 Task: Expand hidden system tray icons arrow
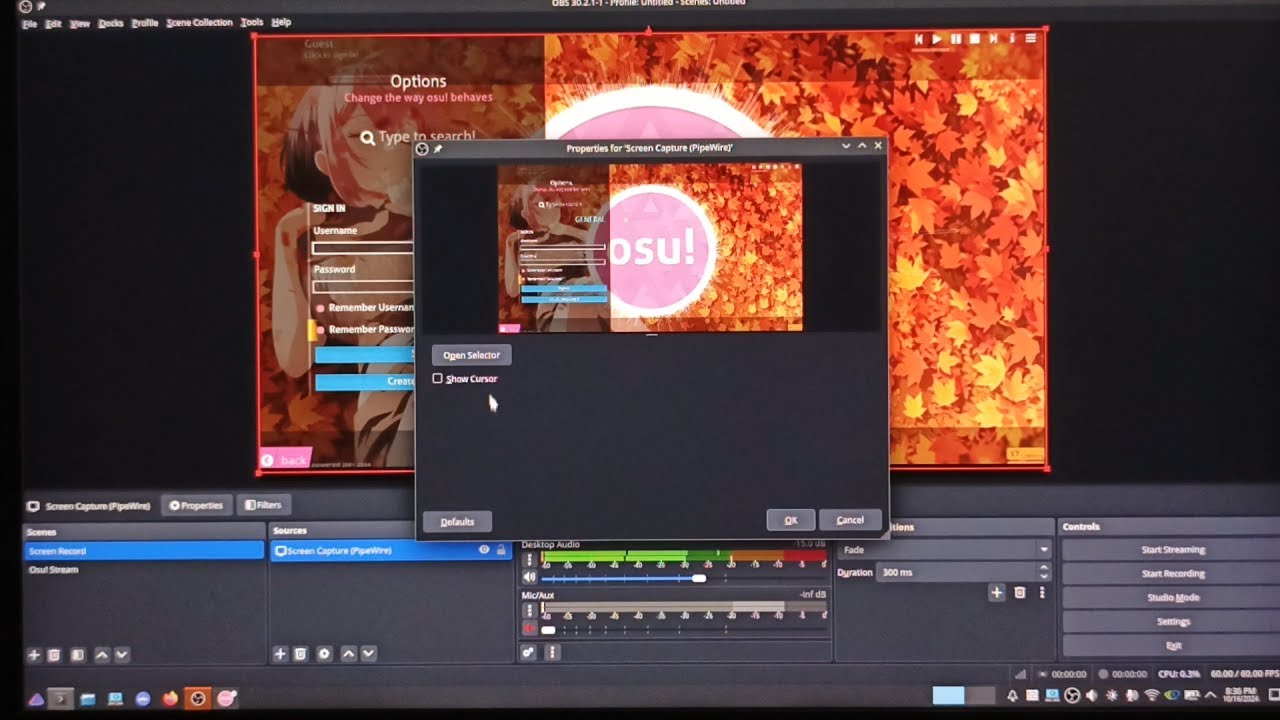1210,696
